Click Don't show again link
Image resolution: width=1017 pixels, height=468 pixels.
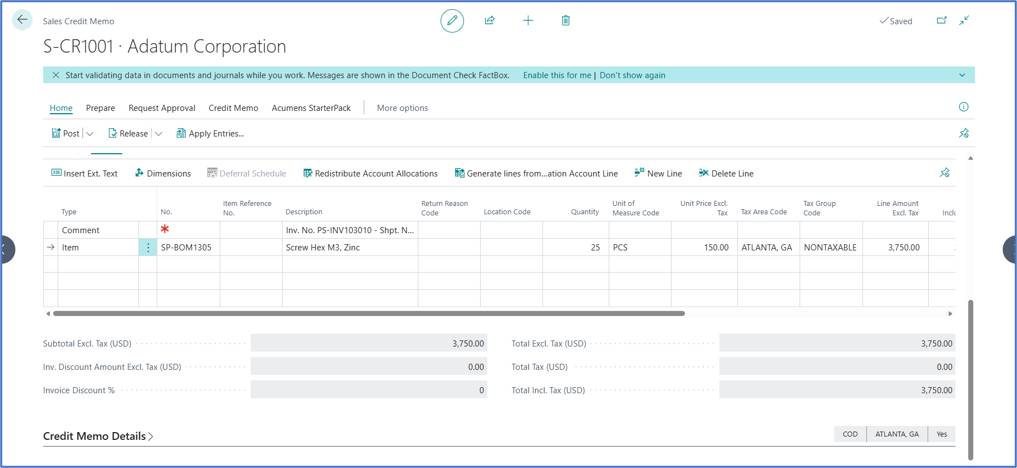(632, 75)
